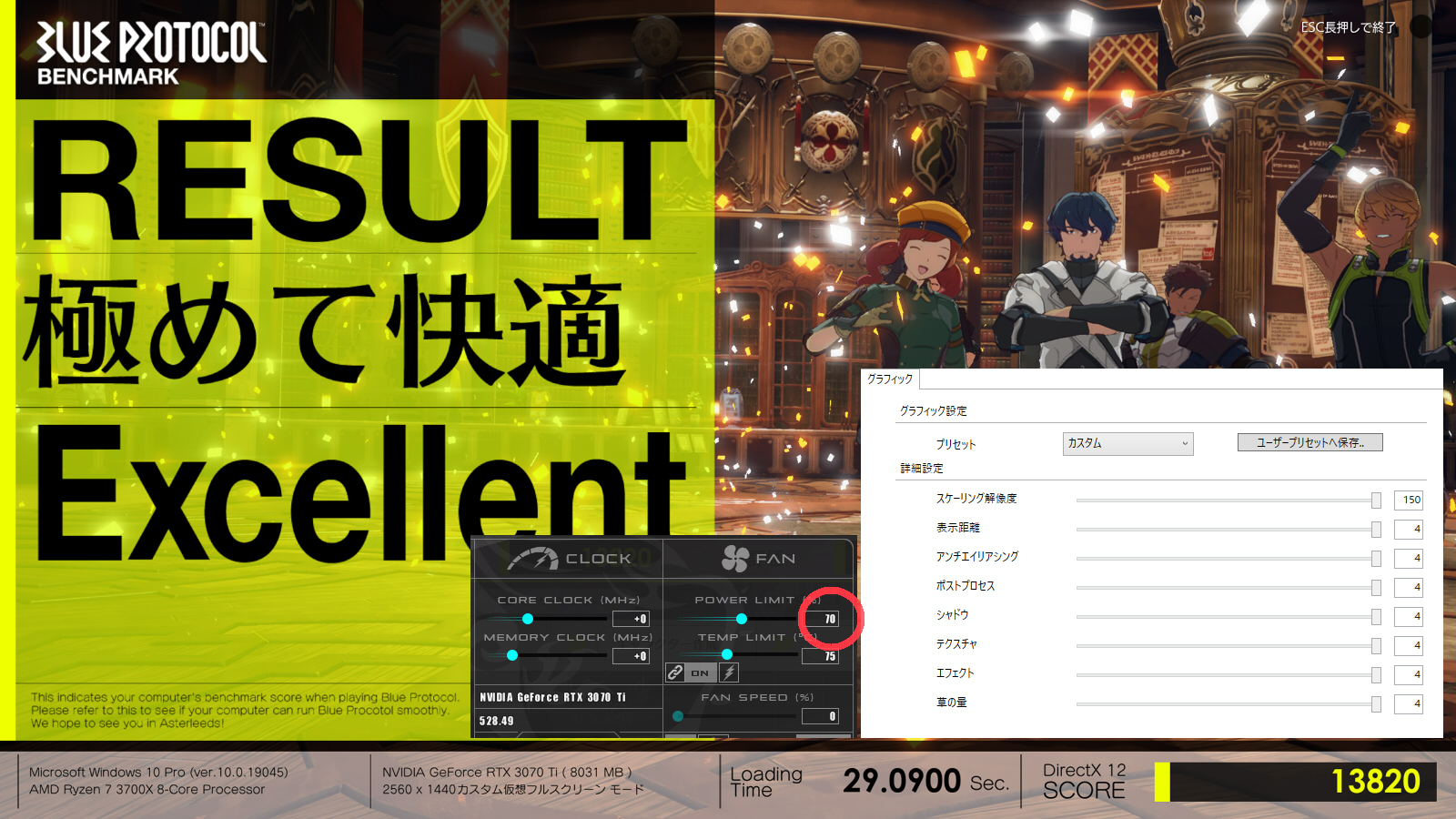The image size is (1456, 819).
Task: Click the スケーリング解像度 slider handle
Action: coord(1376,500)
